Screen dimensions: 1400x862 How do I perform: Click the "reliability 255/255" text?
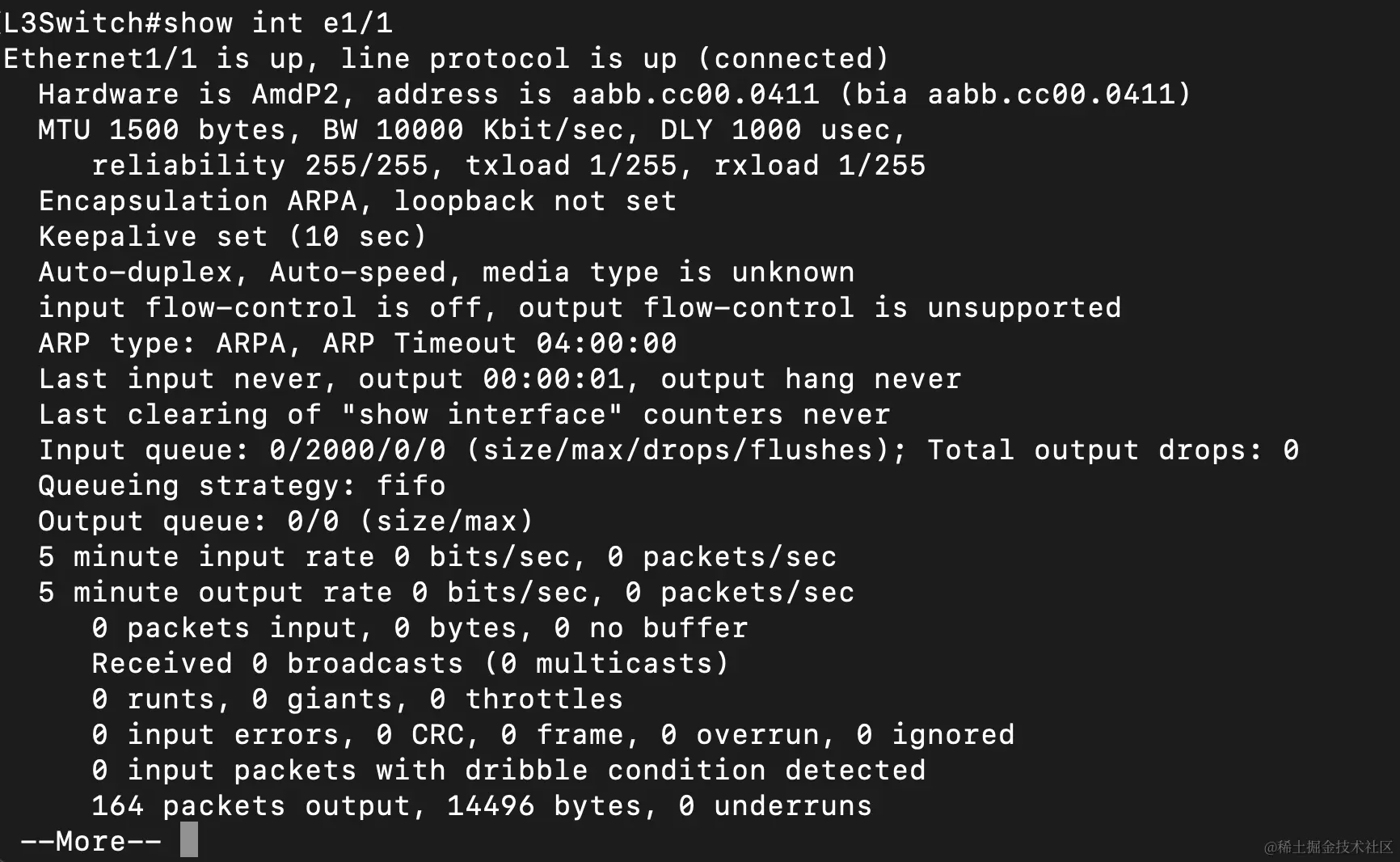pyautogui.click(x=259, y=166)
